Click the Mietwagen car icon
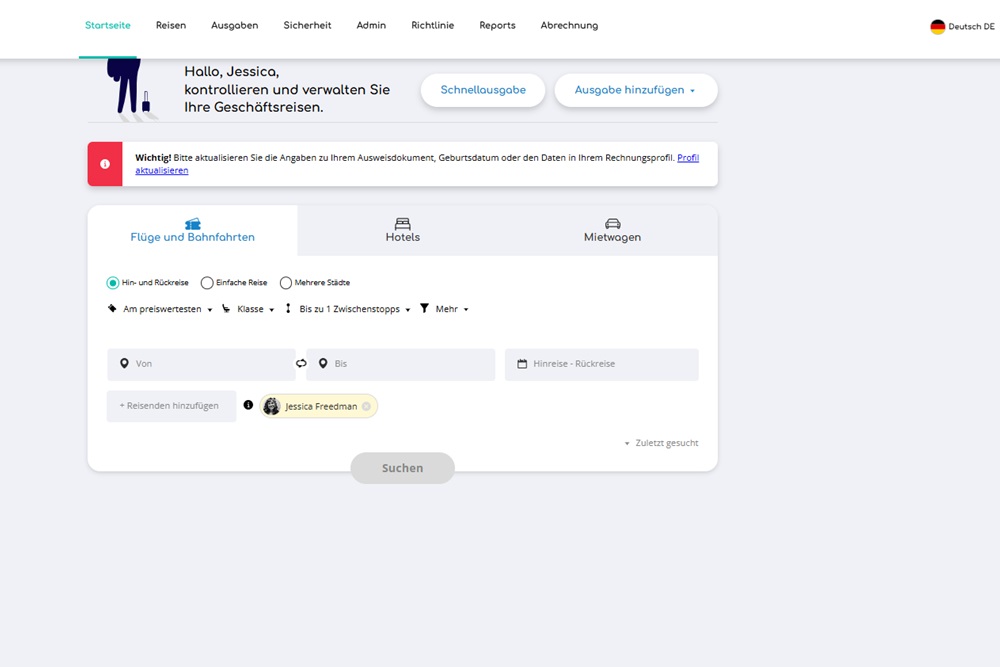 (612, 224)
